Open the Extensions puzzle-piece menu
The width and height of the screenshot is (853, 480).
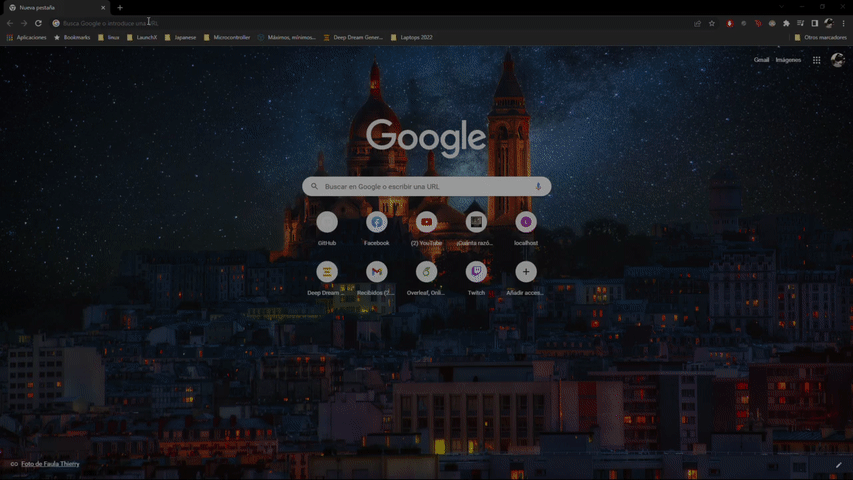pyautogui.click(x=786, y=23)
